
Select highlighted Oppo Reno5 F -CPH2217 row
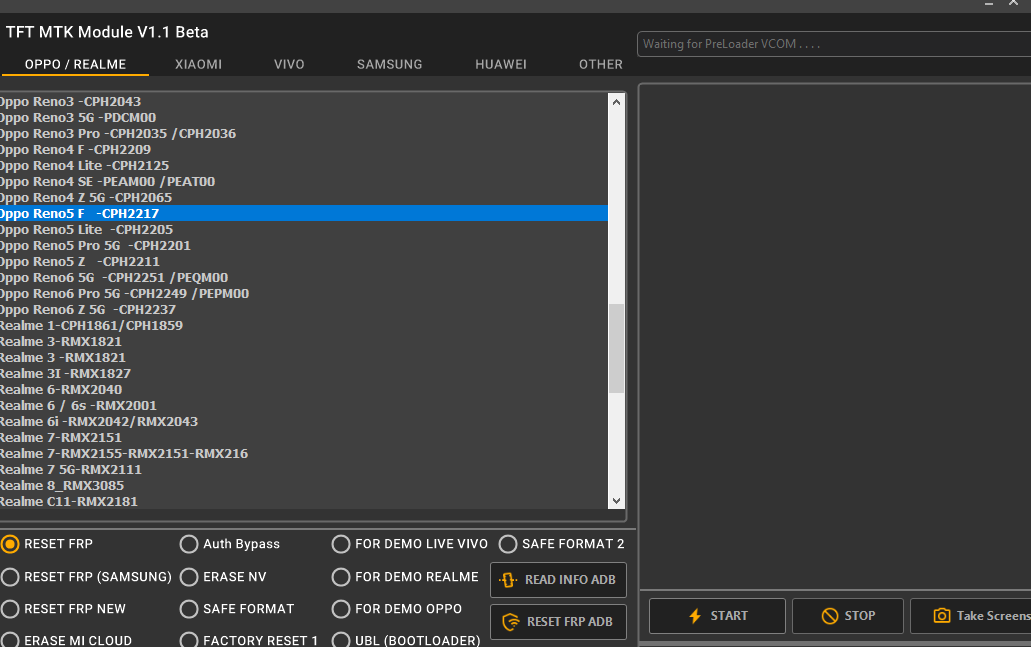point(304,214)
